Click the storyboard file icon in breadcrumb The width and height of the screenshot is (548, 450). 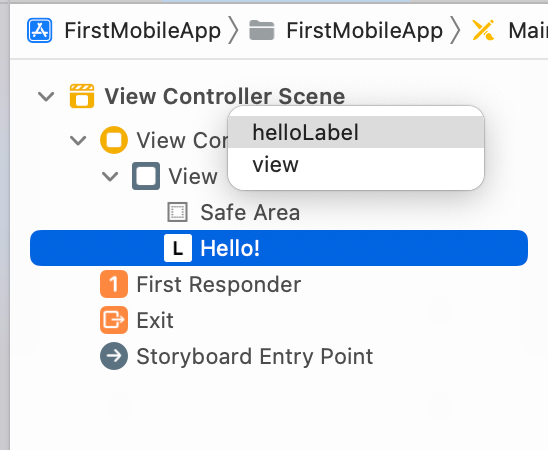483,30
